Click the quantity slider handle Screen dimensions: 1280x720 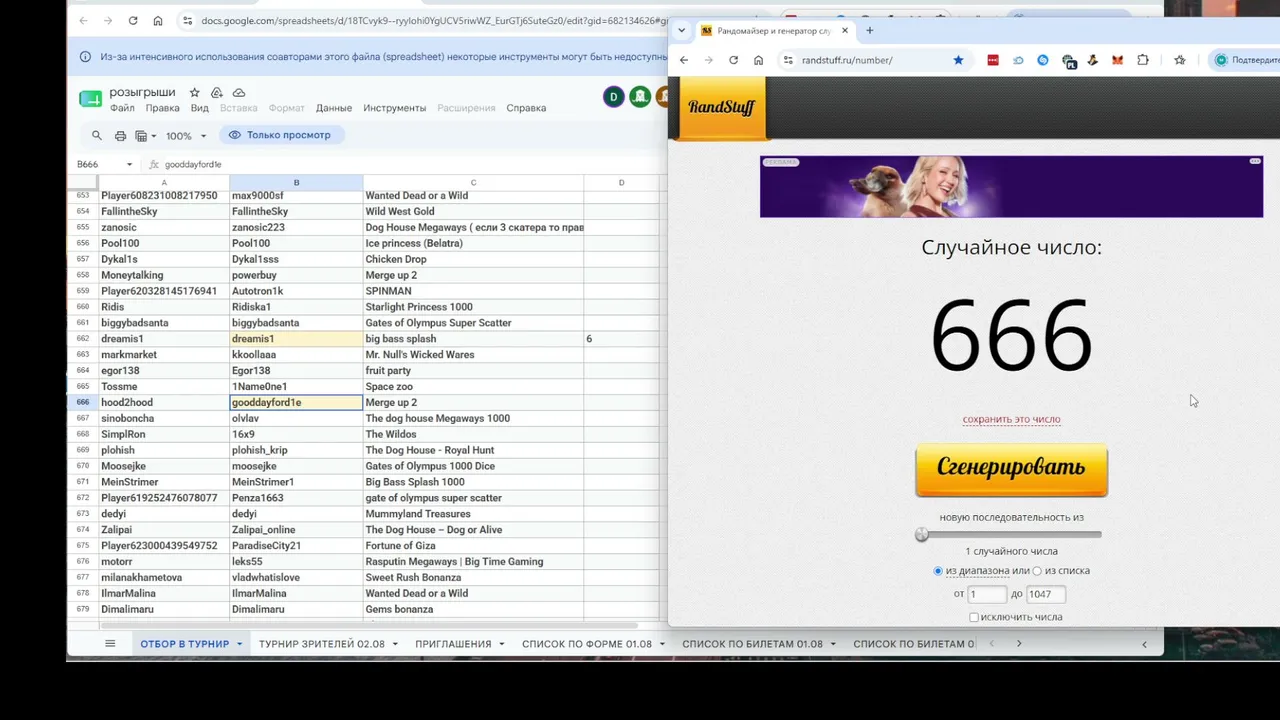pos(922,534)
